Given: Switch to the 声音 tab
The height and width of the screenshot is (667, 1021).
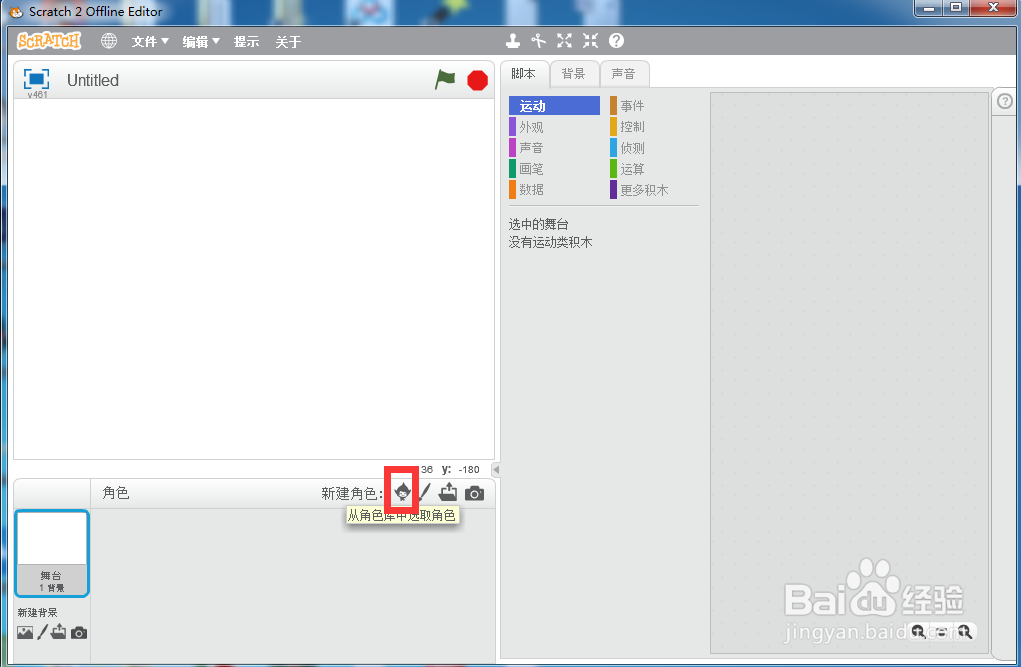Looking at the screenshot, I should click(x=624, y=74).
